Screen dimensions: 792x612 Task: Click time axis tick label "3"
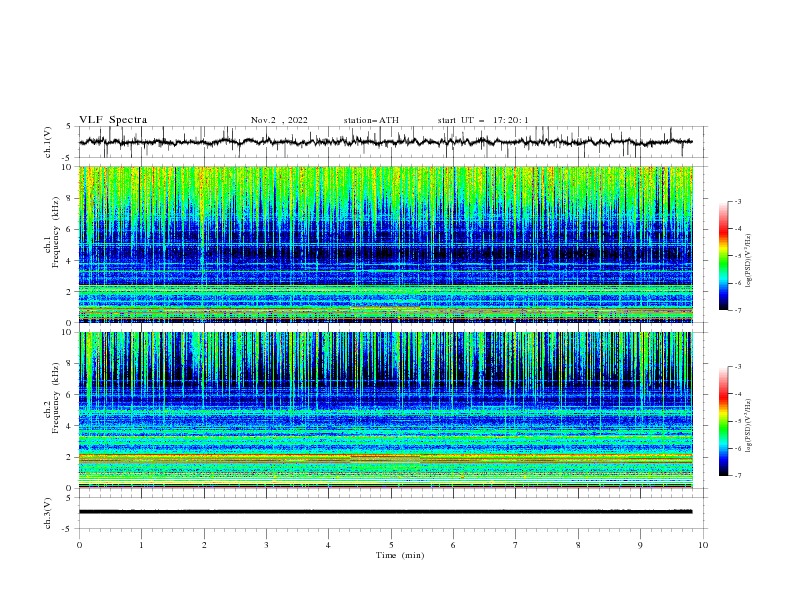click(266, 545)
